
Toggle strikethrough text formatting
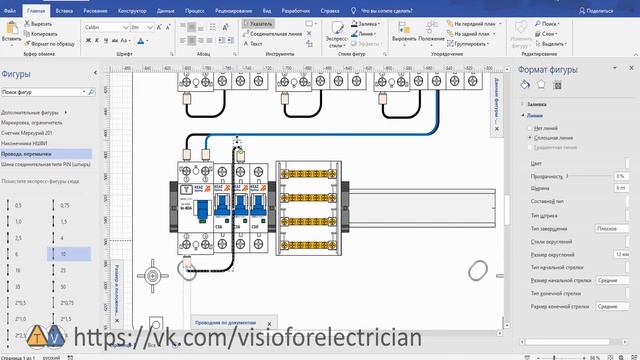115,40
